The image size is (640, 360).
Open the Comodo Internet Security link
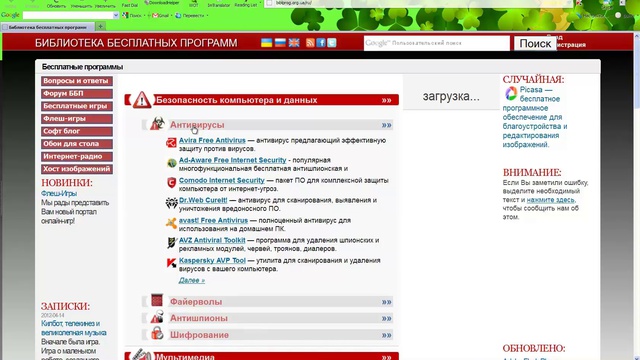[222, 180]
